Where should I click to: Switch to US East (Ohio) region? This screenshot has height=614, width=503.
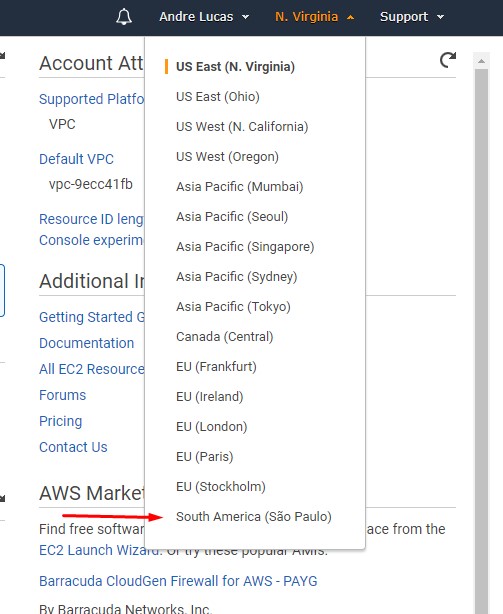click(218, 97)
